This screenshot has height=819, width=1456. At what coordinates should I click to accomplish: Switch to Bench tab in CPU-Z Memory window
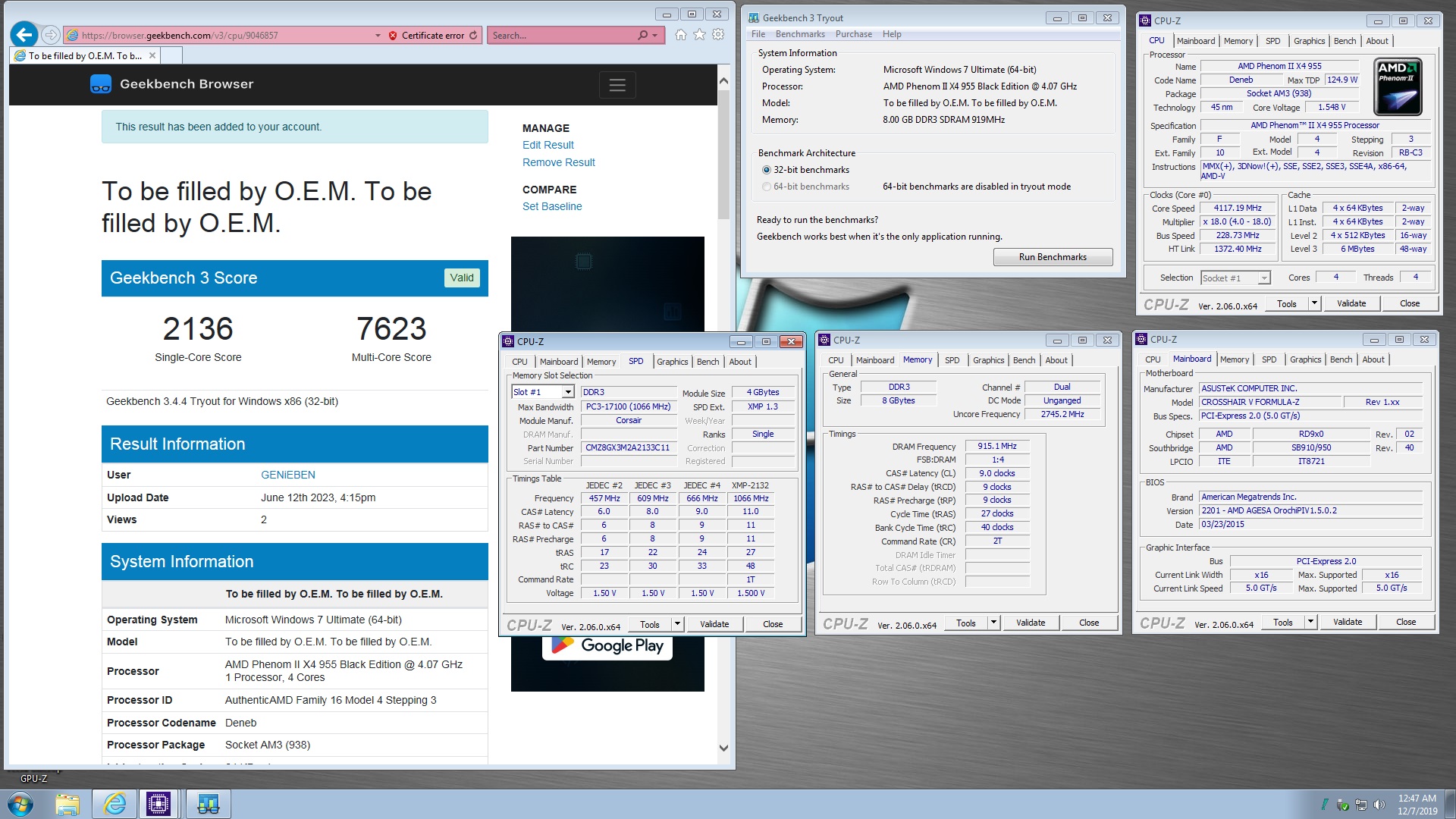(x=1024, y=360)
